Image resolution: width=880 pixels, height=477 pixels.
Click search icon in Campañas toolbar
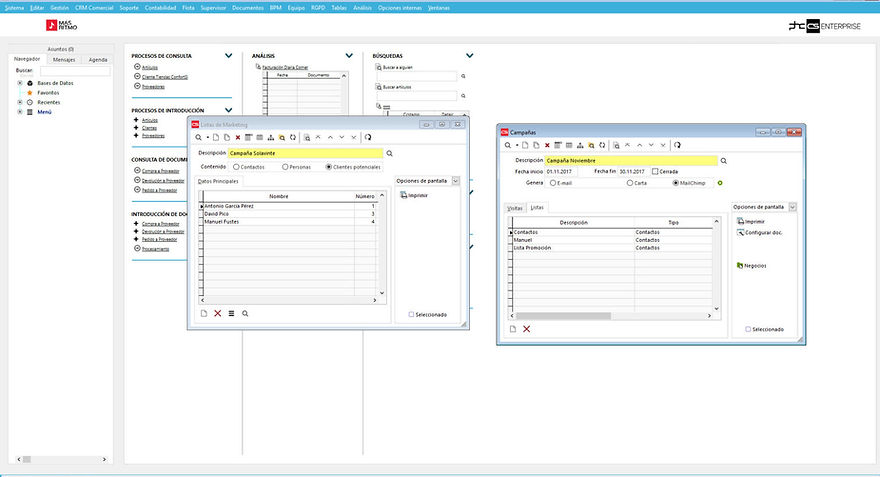point(508,145)
